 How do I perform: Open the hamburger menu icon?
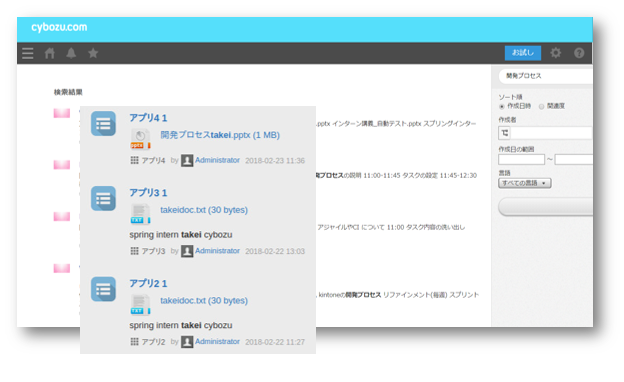27,53
